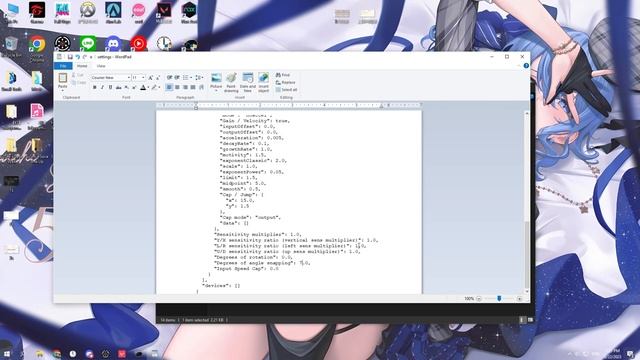Click the "Degrees of rotation" line
This screenshot has height=360, width=640.
click(x=253, y=258)
